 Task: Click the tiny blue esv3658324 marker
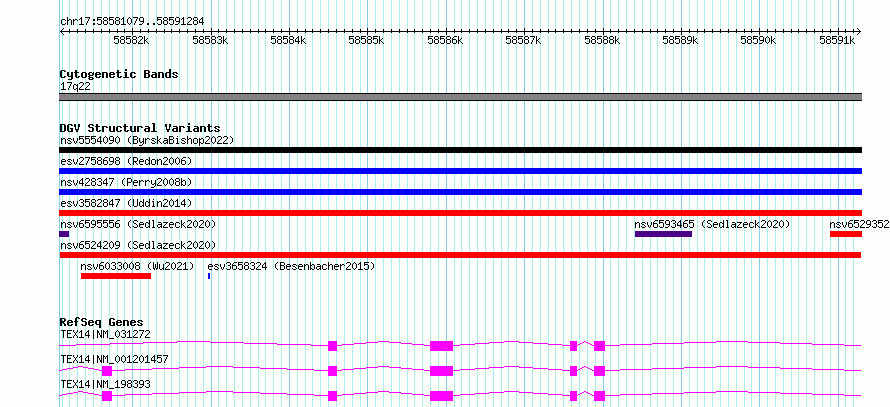click(209, 276)
